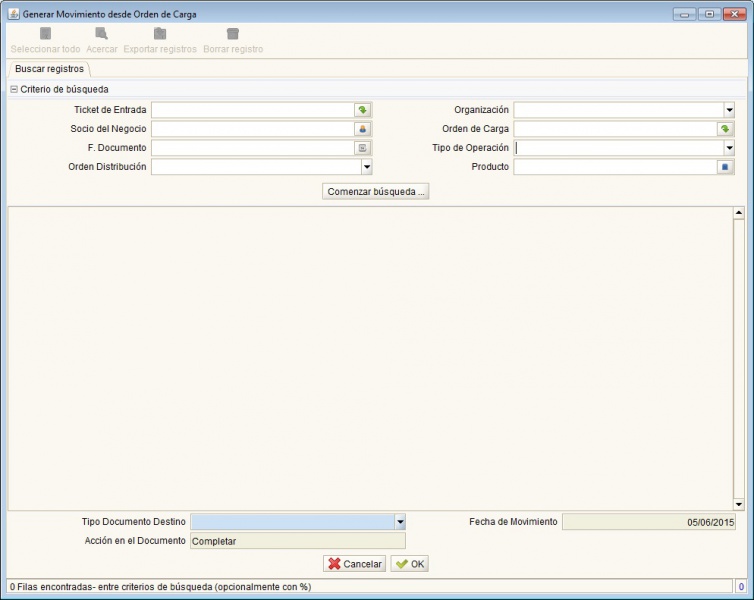Open Ticket de Entrada lookup icon
This screenshot has height=600, width=754.
pos(363,110)
